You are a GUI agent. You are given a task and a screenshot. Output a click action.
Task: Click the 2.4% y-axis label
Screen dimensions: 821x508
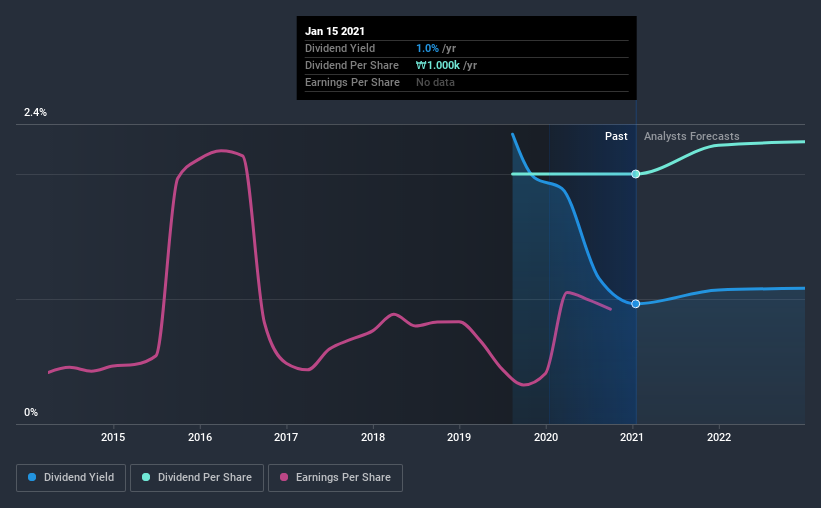[35, 112]
